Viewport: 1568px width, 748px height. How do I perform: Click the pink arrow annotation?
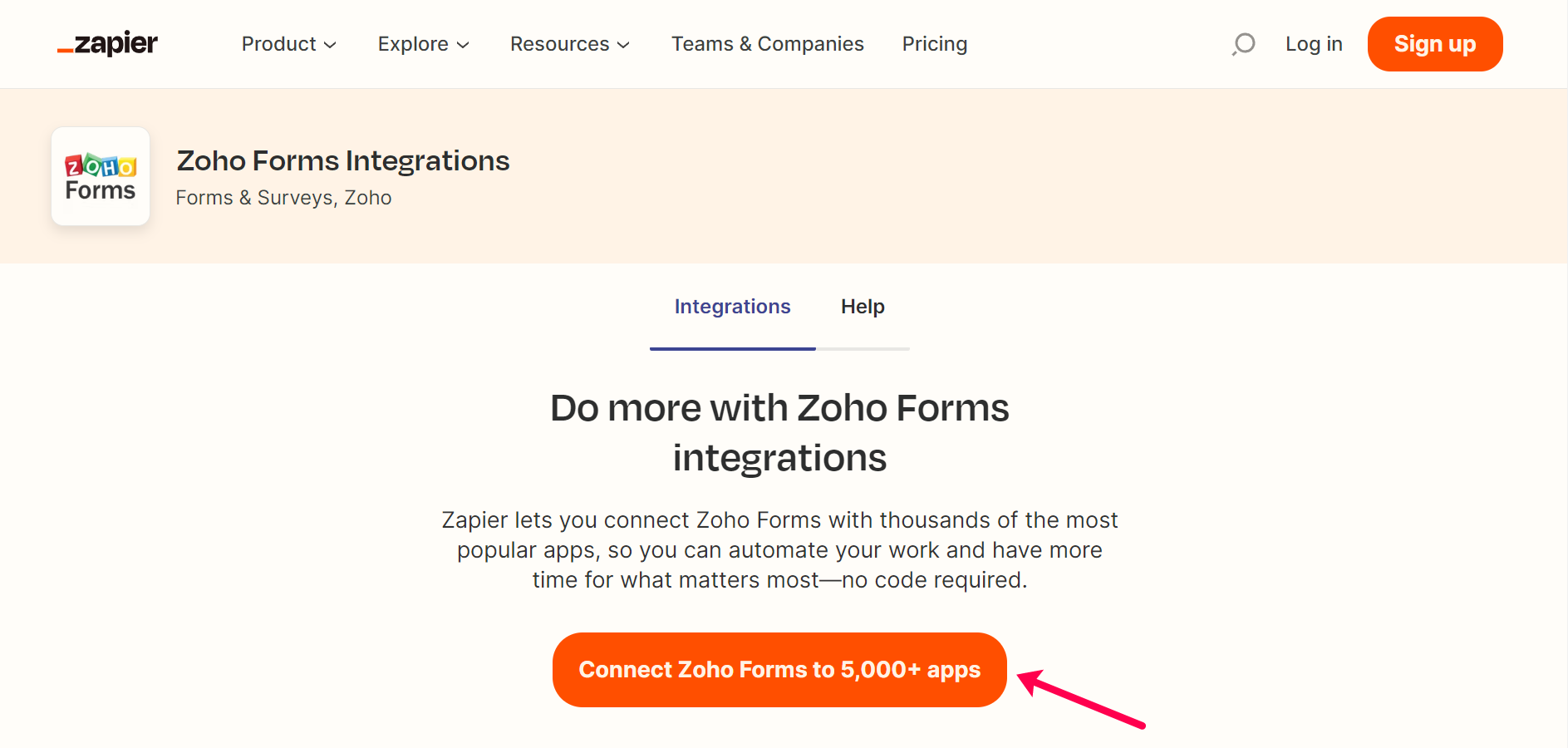[1082, 699]
